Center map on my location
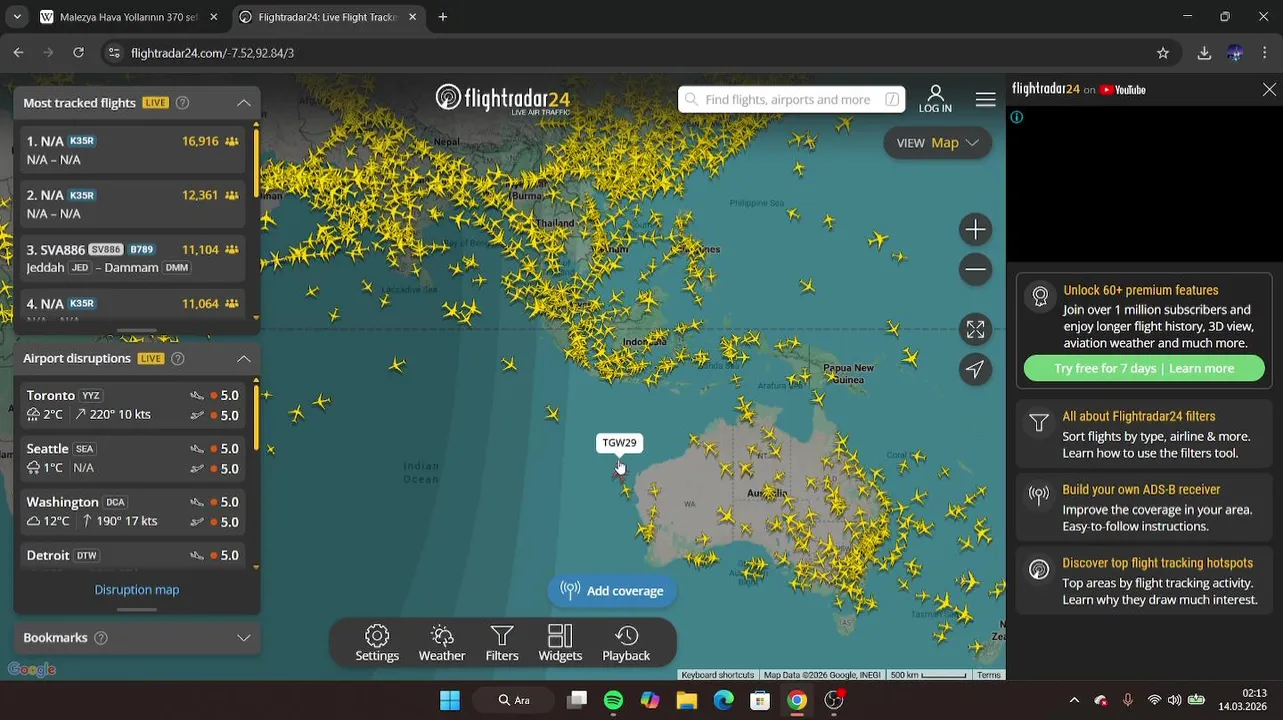1283x720 pixels. point(975,369)
